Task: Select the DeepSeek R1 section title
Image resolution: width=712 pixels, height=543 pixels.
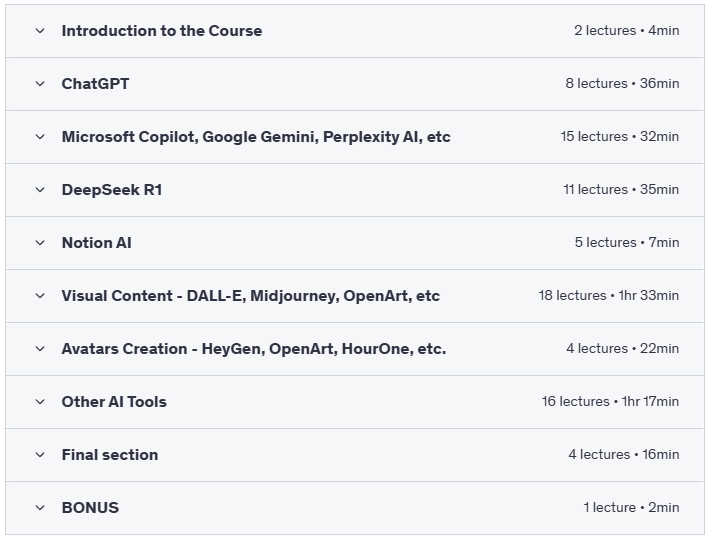Action: coord(111,190)
